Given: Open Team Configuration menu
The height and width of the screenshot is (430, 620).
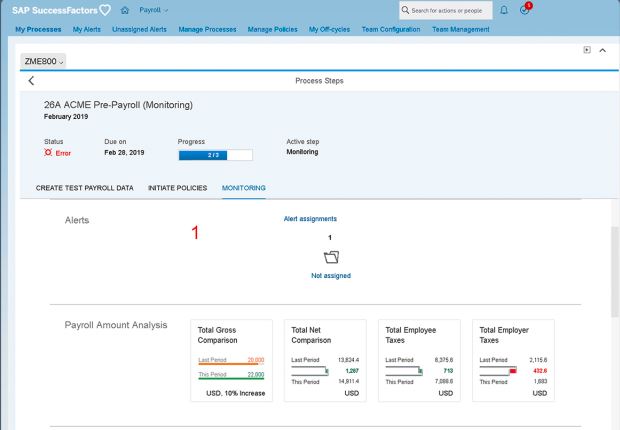Looking at the screenshot, I should point(391,29).
